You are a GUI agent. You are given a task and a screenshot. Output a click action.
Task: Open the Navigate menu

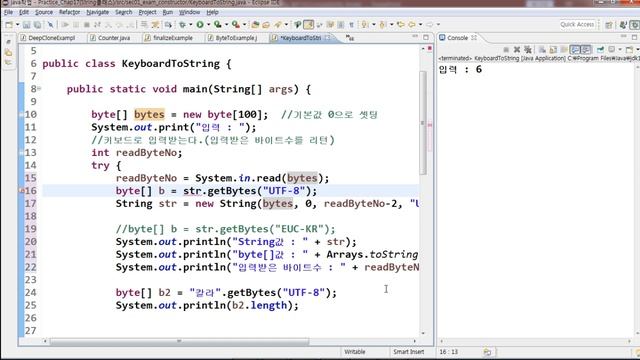click(98, 12)
